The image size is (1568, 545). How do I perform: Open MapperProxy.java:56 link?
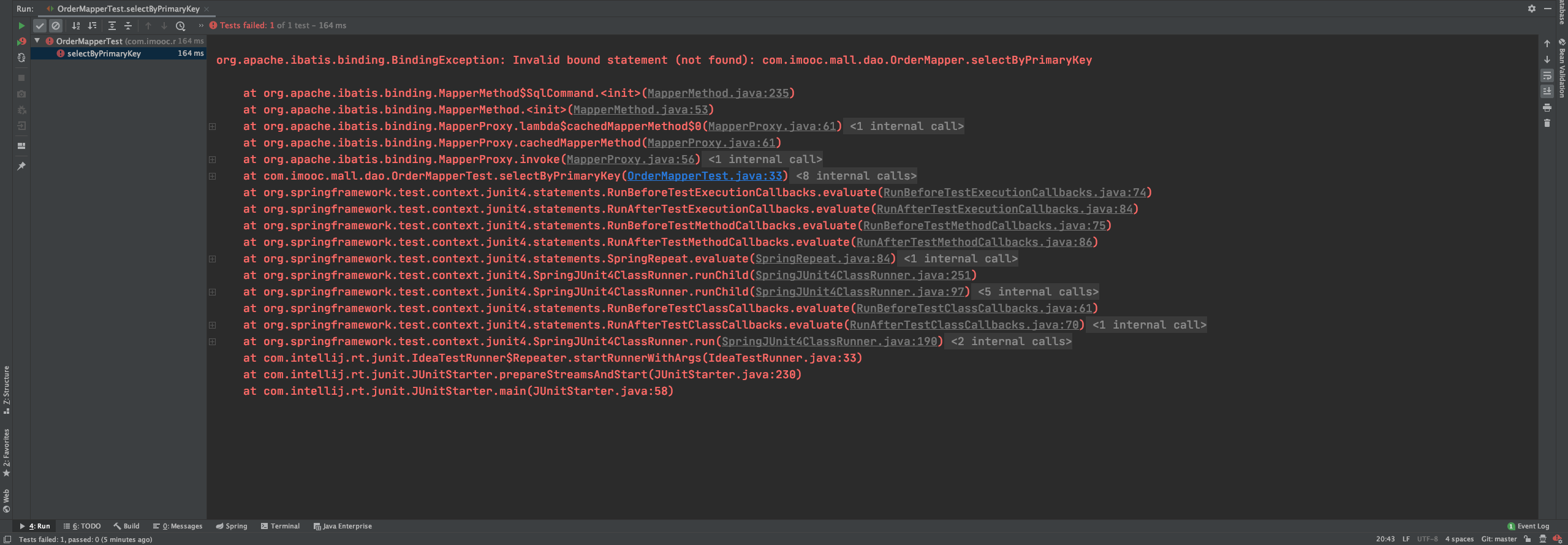tap(631, 159)
